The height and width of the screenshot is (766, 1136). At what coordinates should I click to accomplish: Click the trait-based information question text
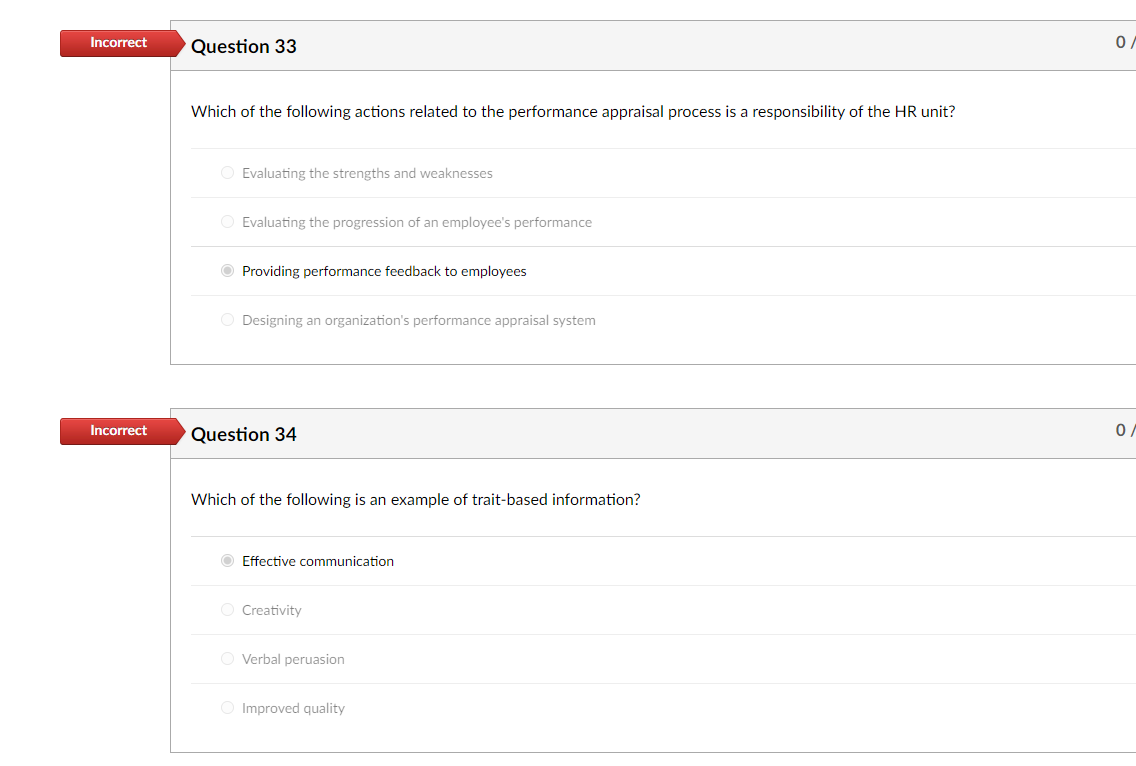click(x=416, y=499)
